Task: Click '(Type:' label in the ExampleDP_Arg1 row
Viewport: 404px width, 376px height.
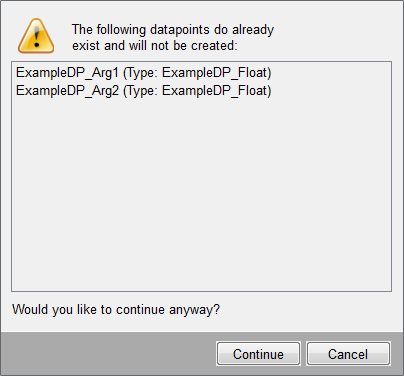Action: coord(140,73)
